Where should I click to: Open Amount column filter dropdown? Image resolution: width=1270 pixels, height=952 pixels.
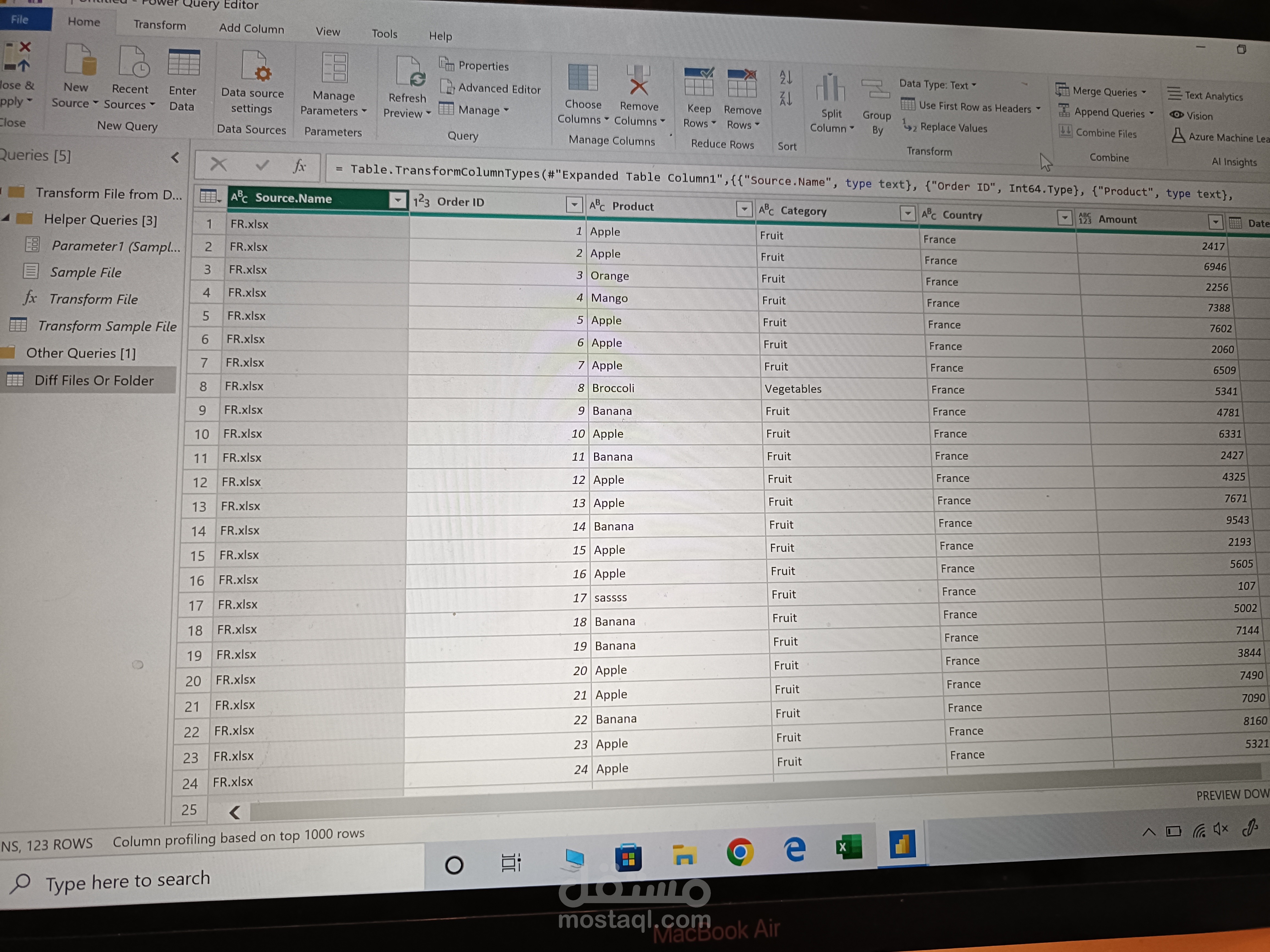1215,222
